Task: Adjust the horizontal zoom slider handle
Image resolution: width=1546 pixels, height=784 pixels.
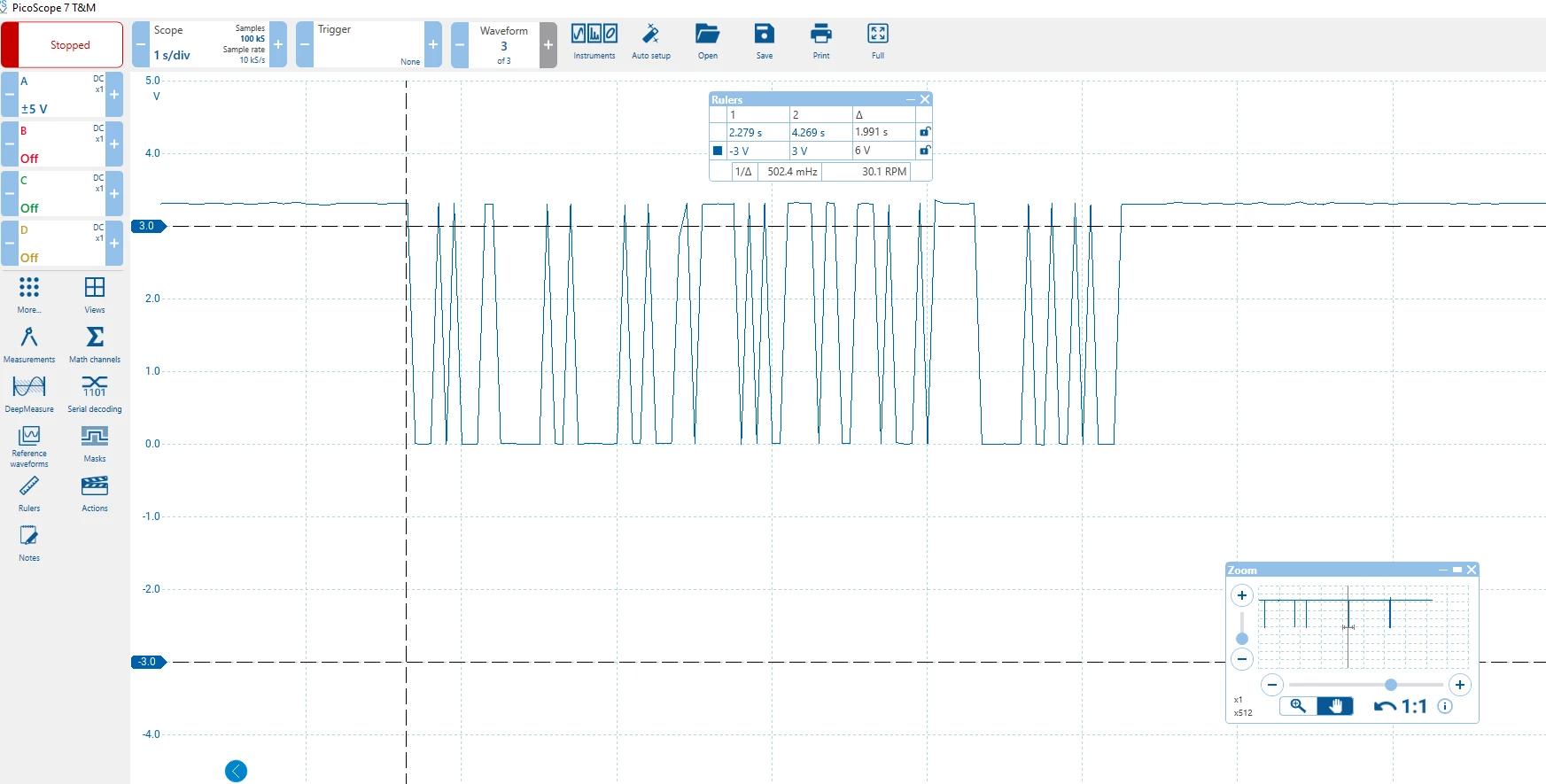Action: click(1391, 685)
